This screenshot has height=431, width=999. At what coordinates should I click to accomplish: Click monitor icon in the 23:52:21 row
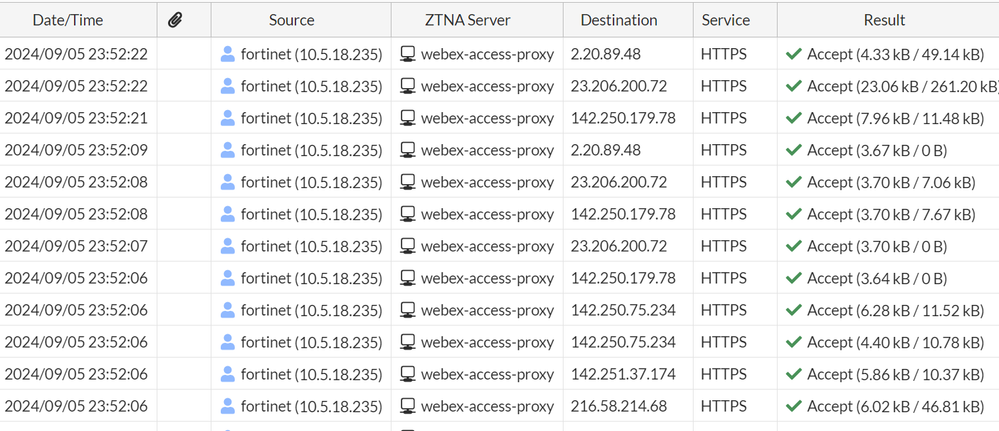408,118
